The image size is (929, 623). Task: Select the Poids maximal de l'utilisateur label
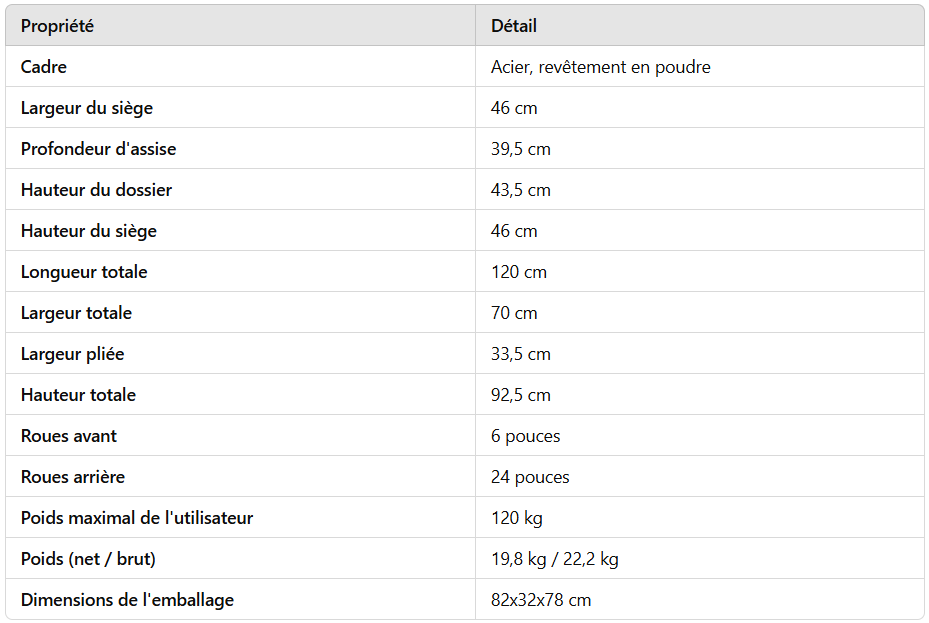(136, 518)
